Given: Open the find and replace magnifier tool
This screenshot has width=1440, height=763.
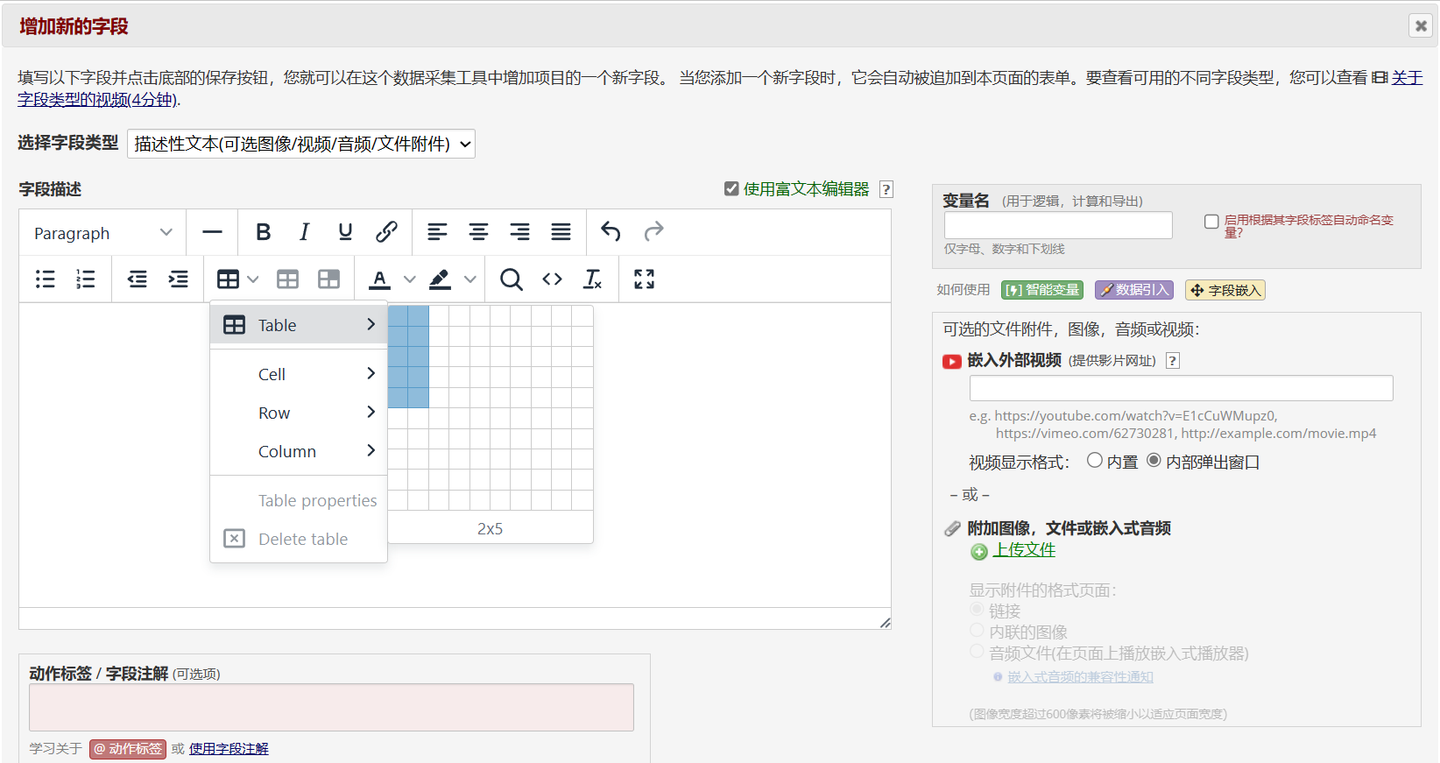Looking at the screenshot, I should point(511,280).
